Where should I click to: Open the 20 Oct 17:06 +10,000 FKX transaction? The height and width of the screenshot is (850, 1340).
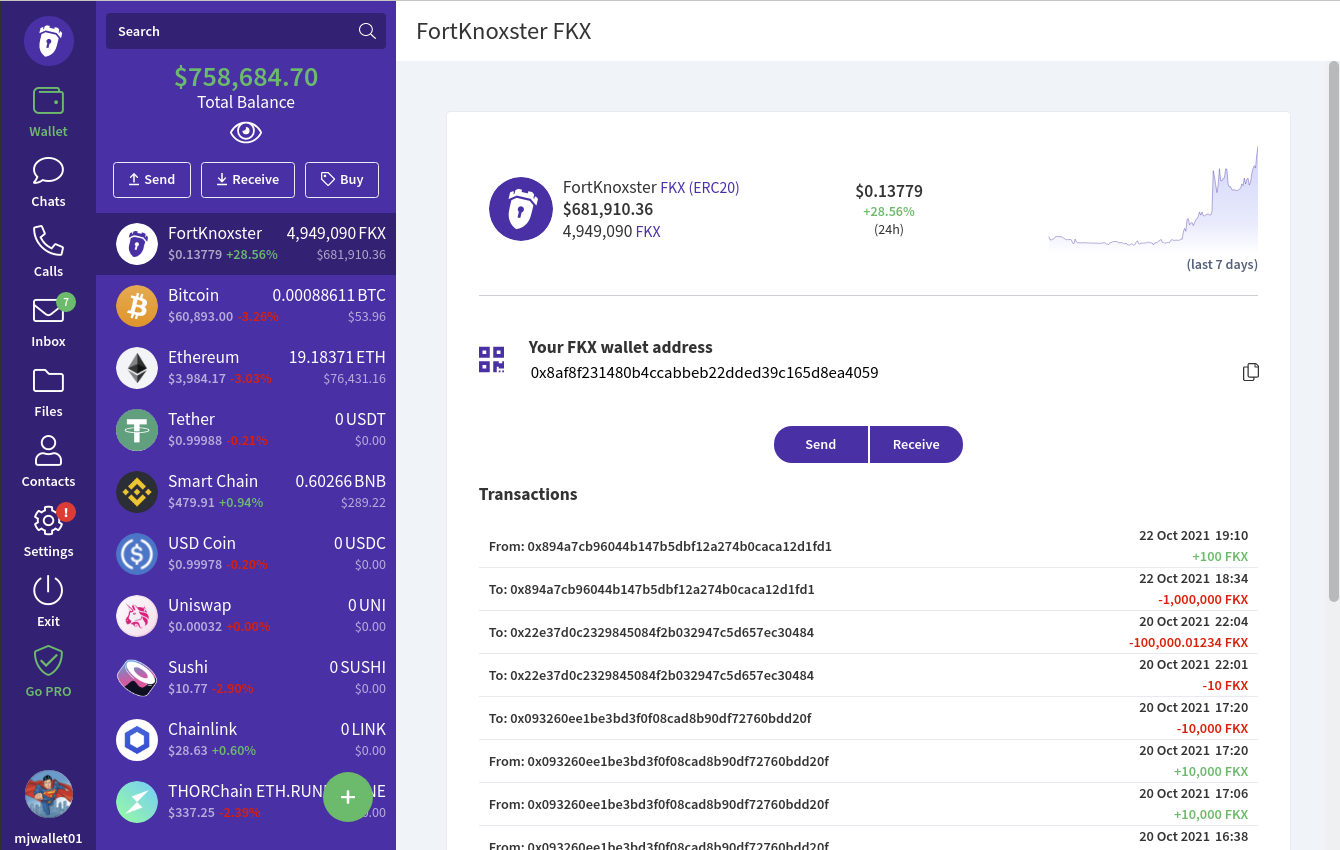click(x=868, y=804)
